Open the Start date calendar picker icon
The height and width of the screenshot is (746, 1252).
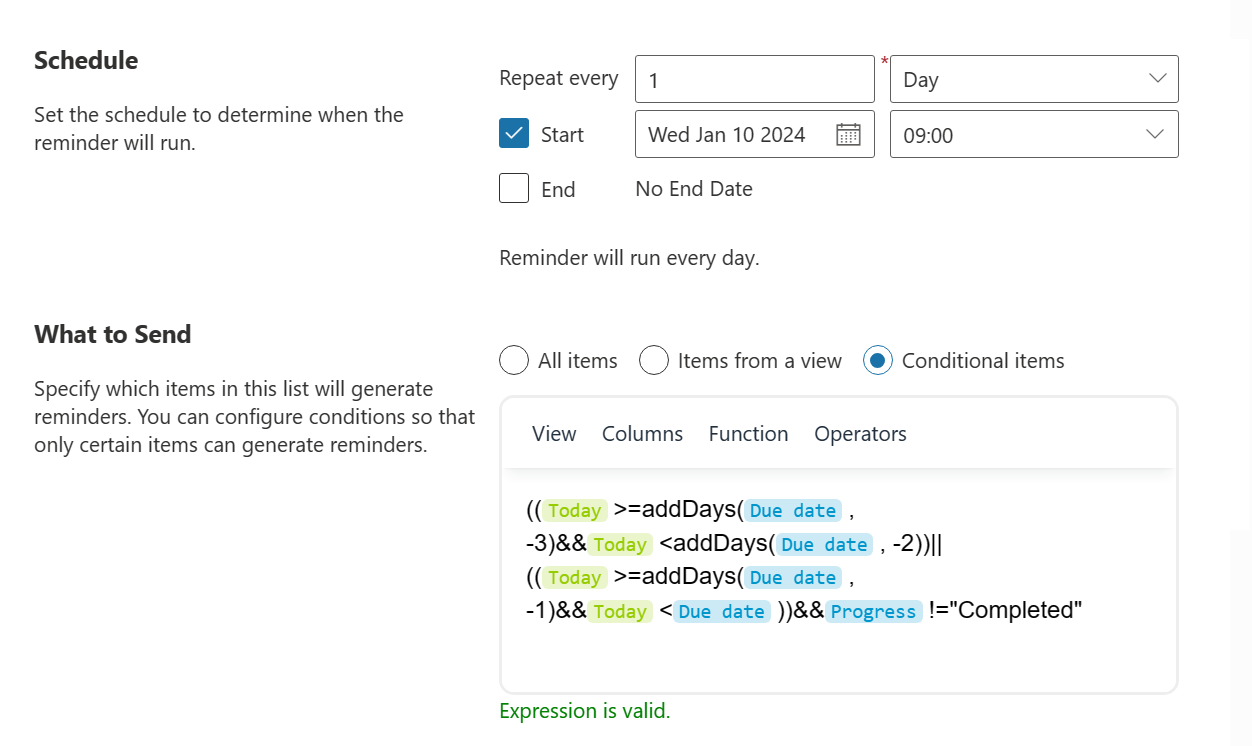(x=848, y=135)
